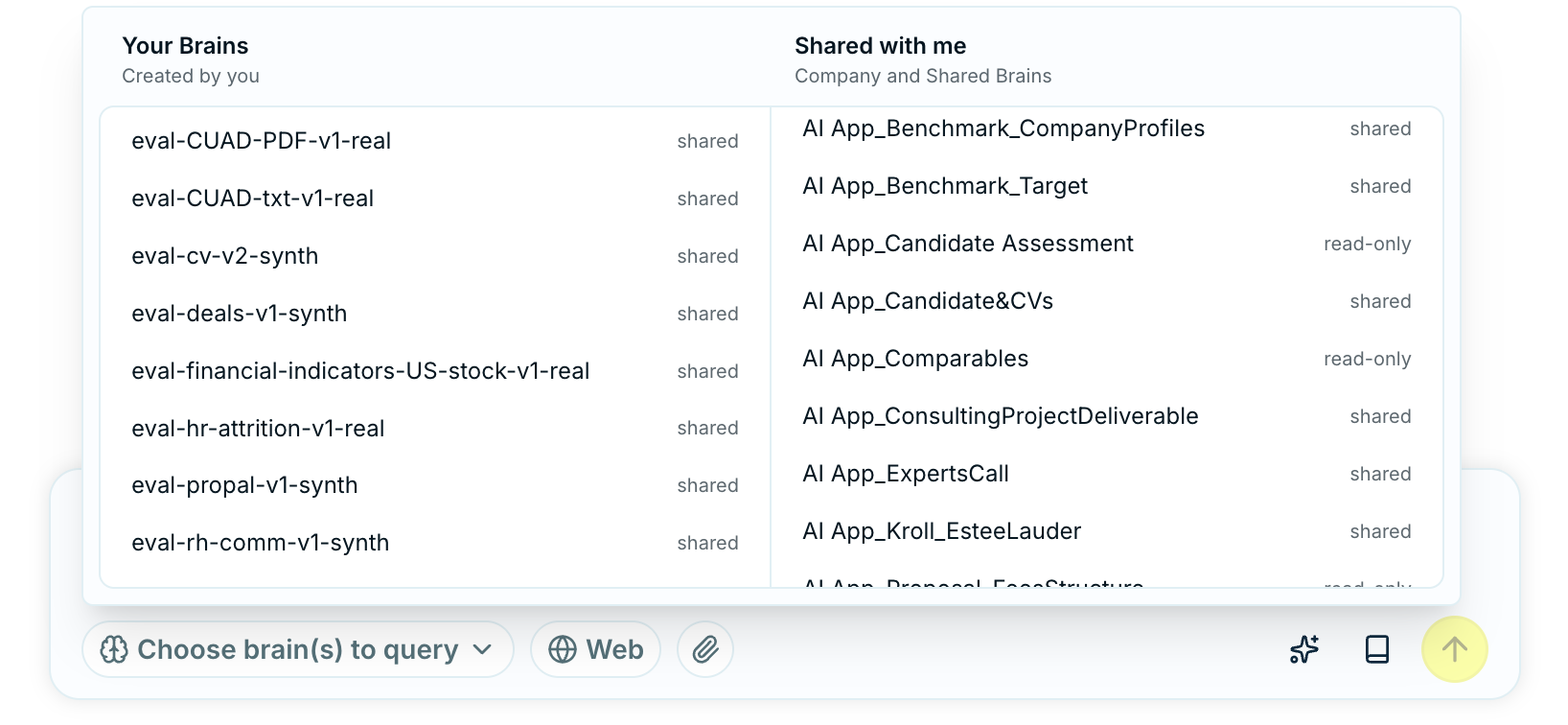The image size is (1568, 725).
Task: Click the brain icon in brain selector
Action: 114,649
